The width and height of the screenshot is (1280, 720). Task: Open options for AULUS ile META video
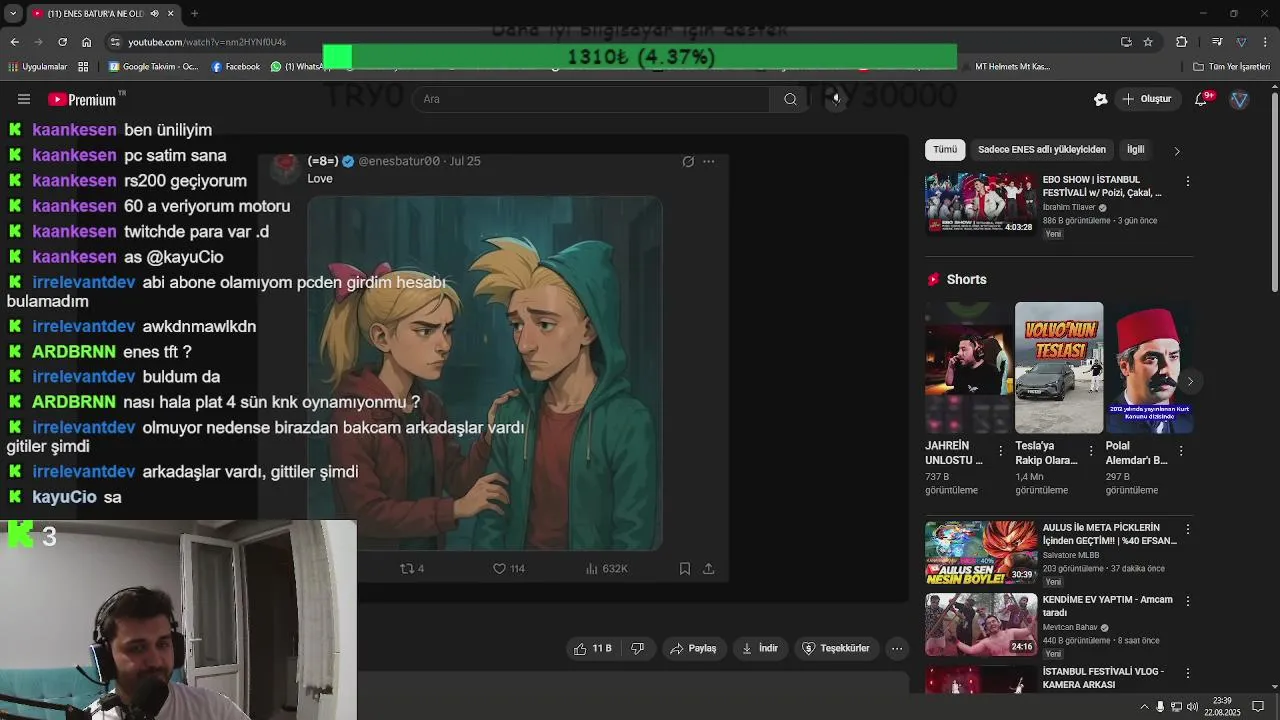coord(1187,529)
